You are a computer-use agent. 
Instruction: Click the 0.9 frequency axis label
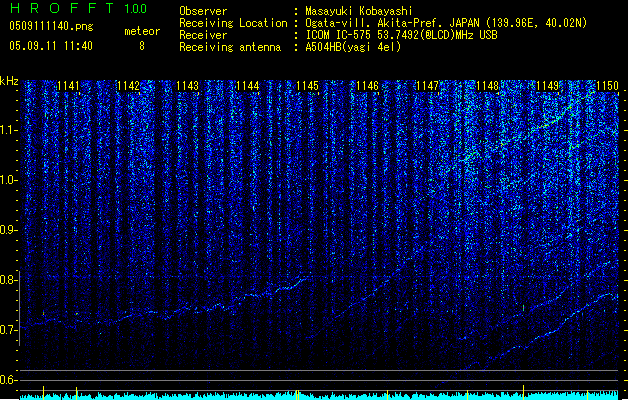pyautogui.click(x=8, y=230)
